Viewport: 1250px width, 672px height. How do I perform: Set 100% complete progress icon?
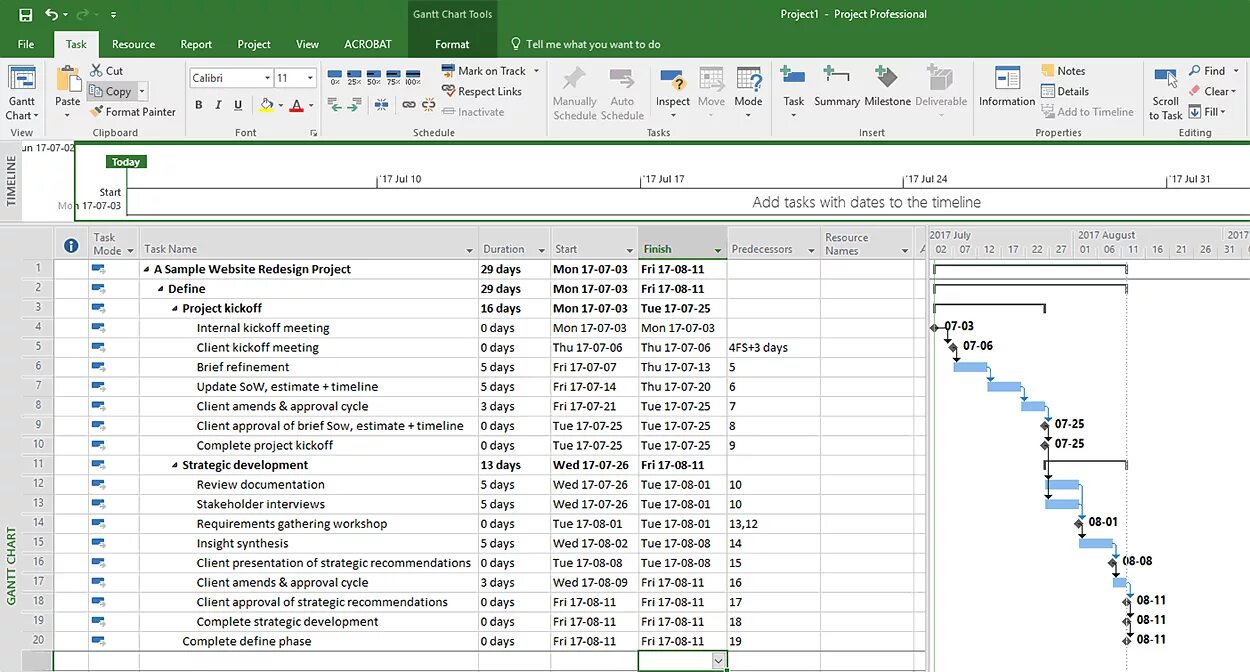tap(411, 78)
